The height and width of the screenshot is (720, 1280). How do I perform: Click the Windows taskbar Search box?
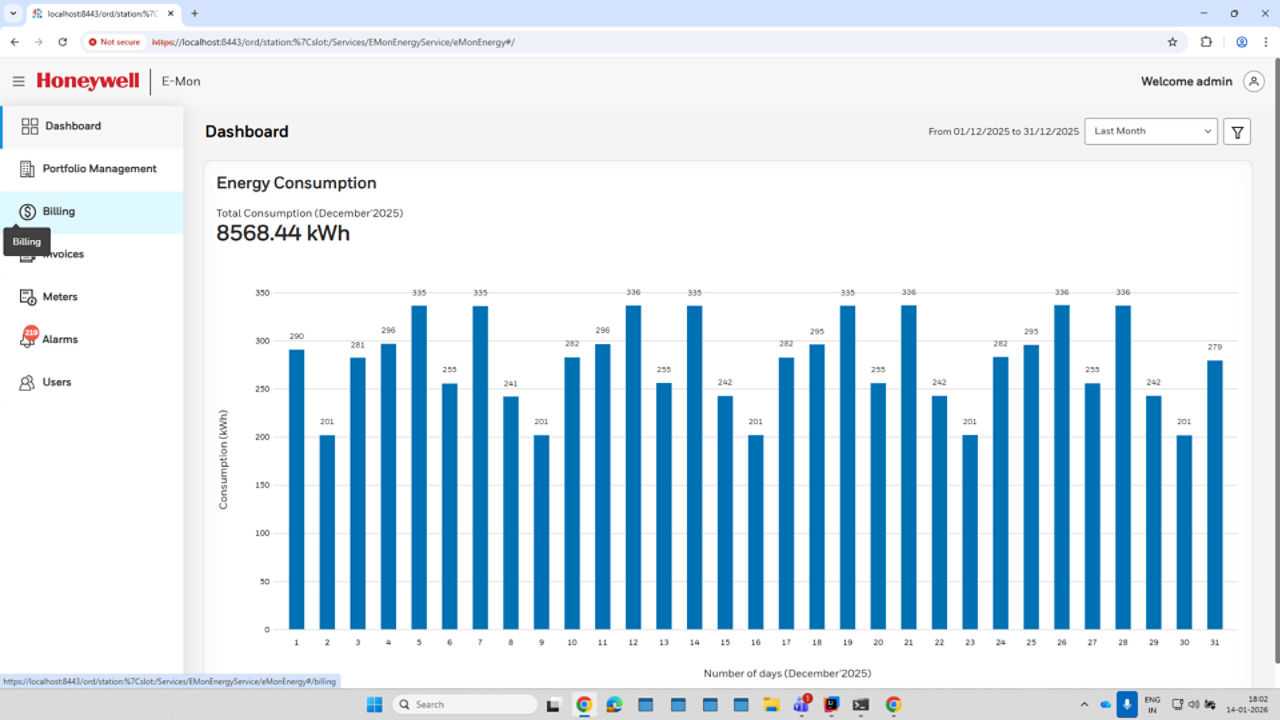465,704
